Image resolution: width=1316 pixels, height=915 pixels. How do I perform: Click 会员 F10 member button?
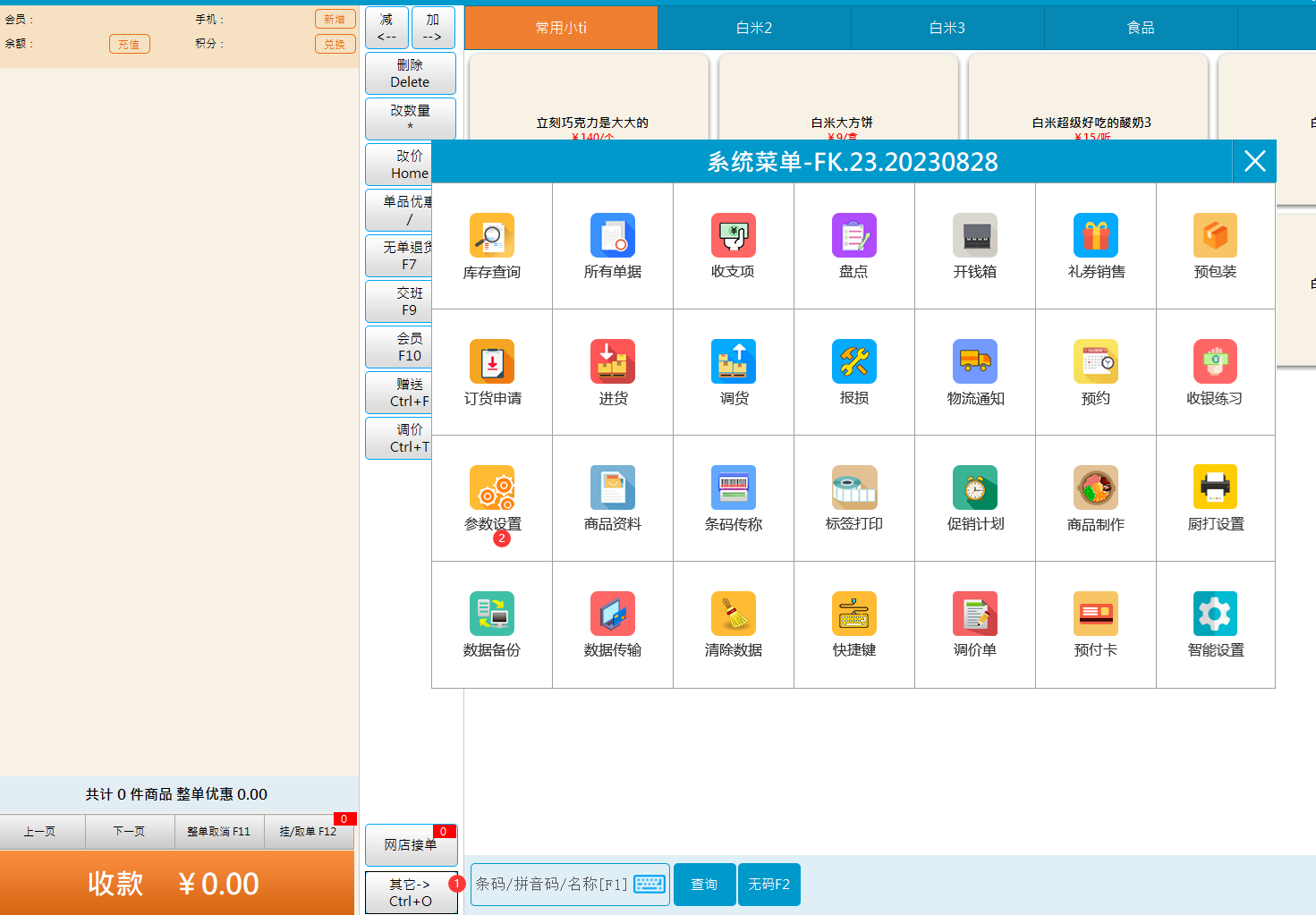pyautogui.click(x=399, y=347)
